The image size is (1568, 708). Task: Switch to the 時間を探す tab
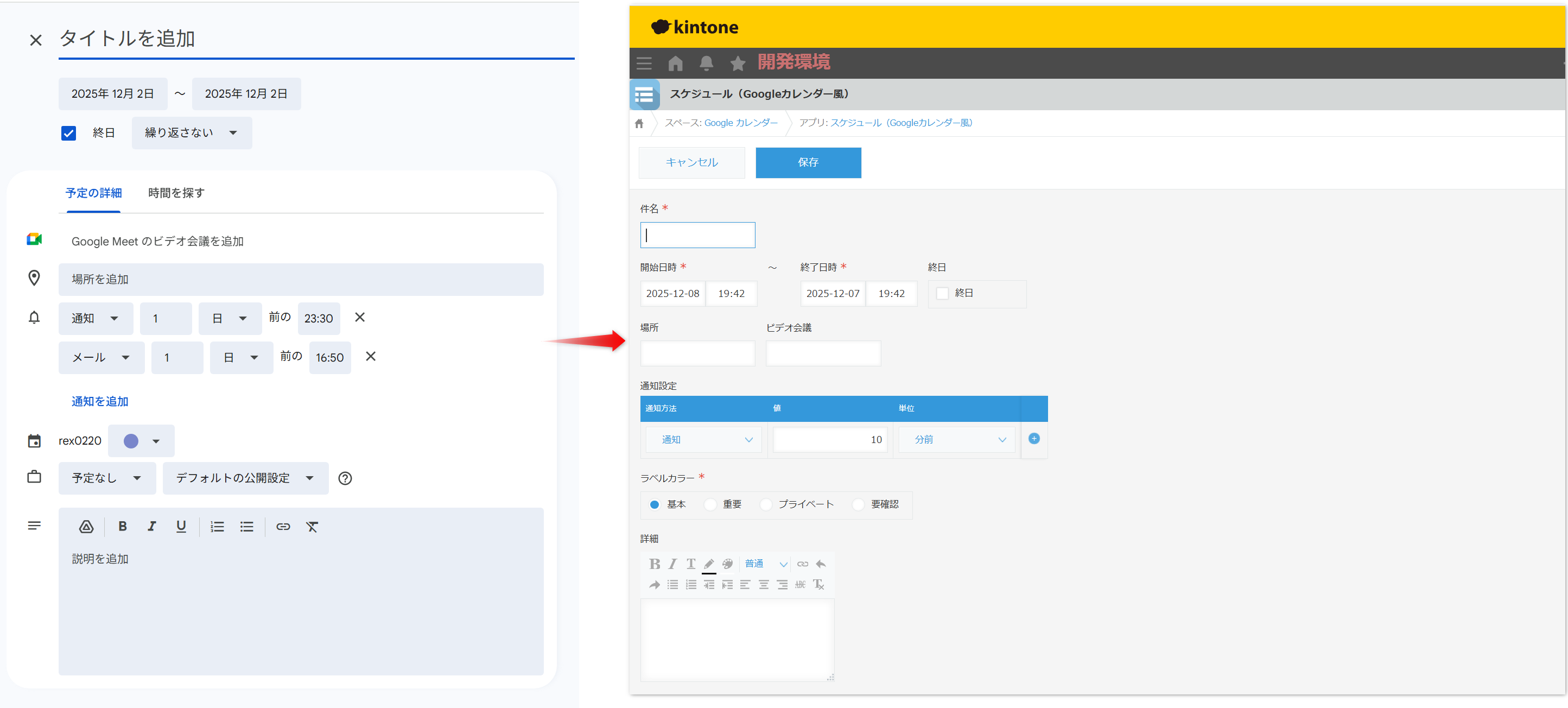coord(176,193)
